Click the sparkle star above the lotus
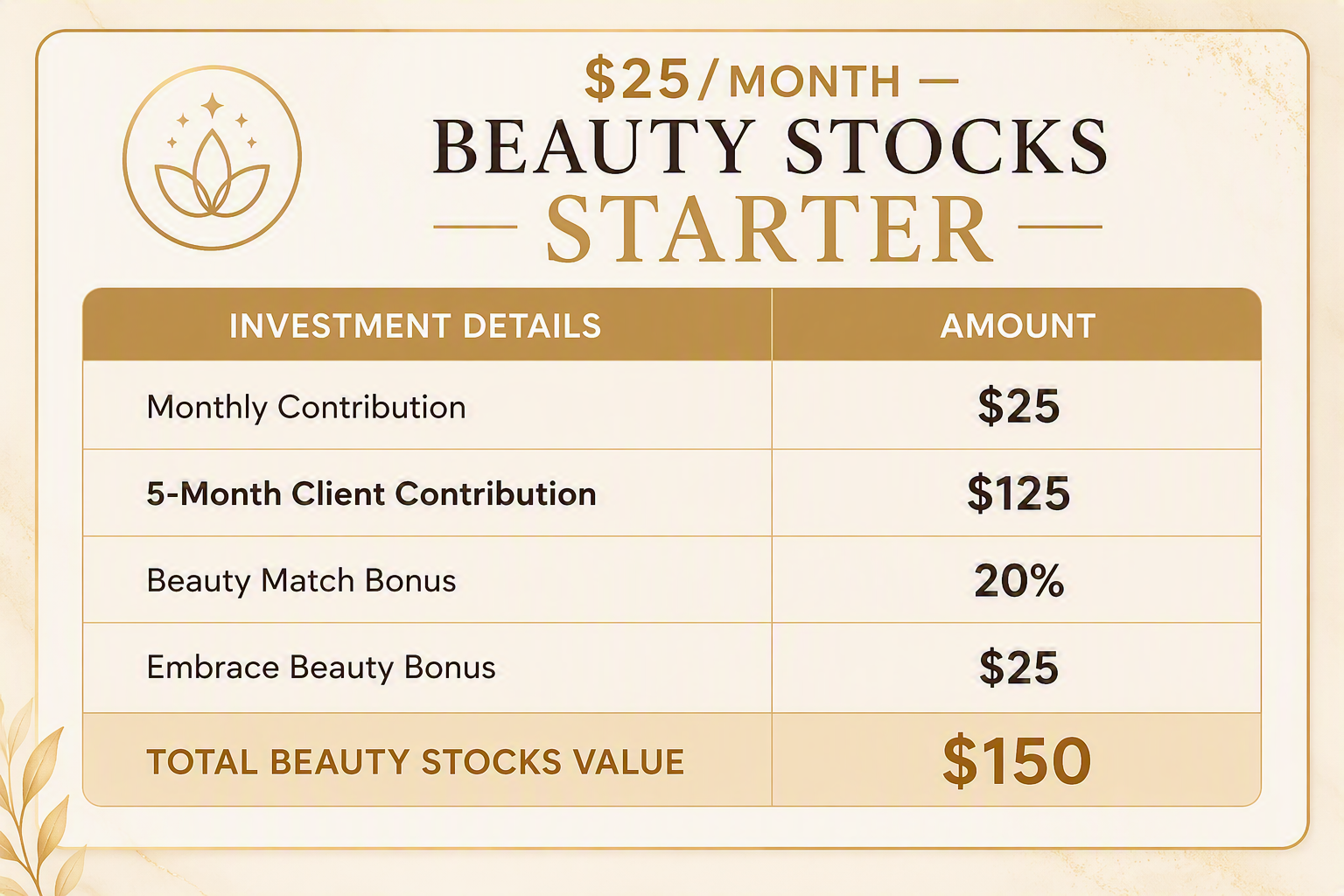This screenshot has height=896, width=1344. pyautogui.click(x=212, y=107)
